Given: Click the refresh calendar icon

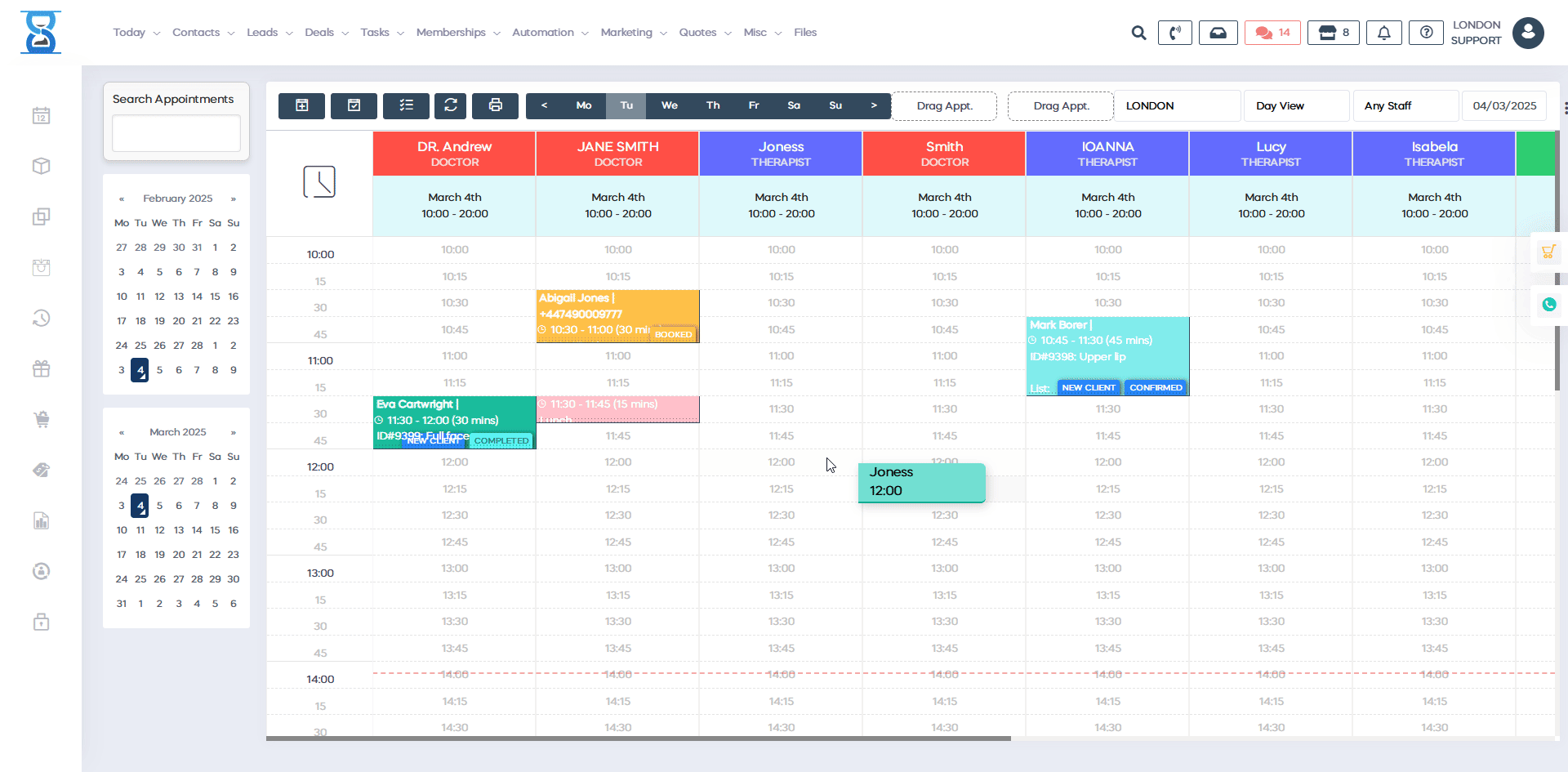Looking at the screenshot, I should click(450, 105).
